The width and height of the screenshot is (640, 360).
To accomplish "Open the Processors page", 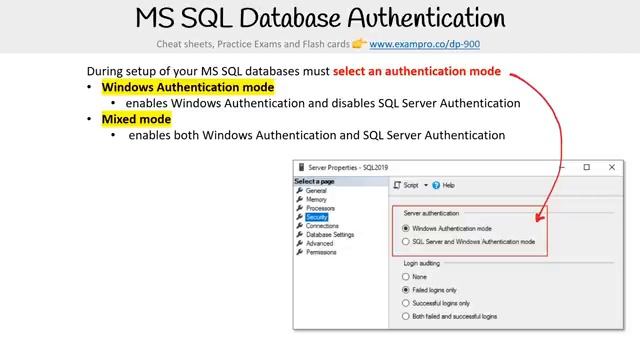I will tap(320, 208).
